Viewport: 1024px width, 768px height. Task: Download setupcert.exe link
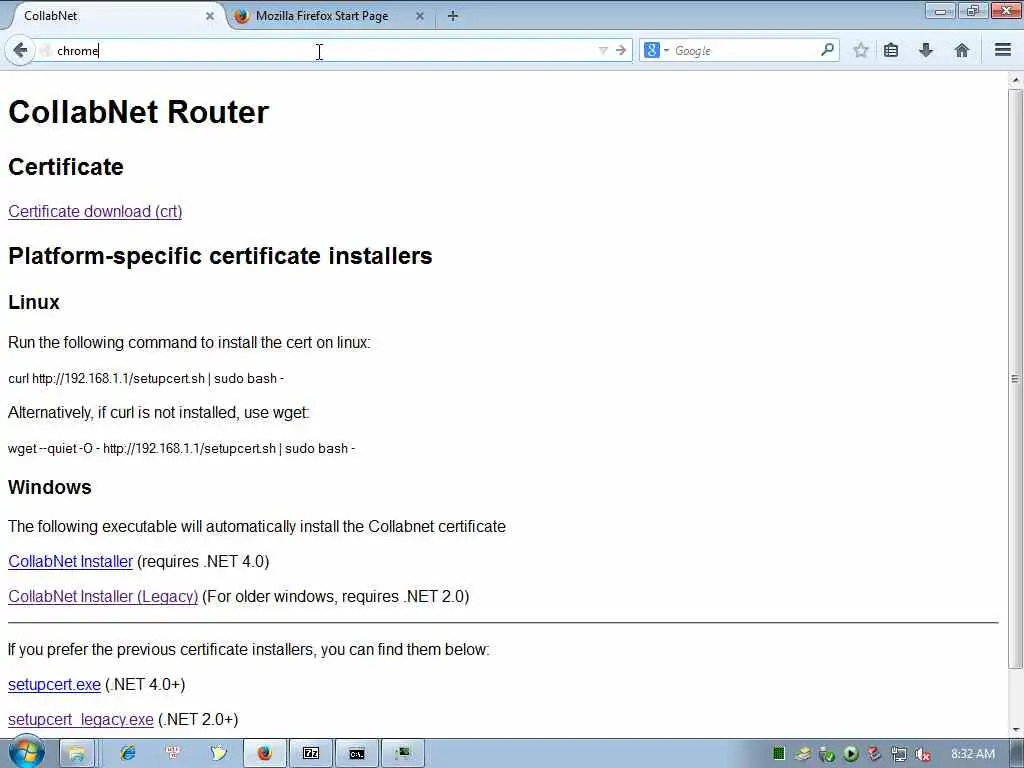54,684
